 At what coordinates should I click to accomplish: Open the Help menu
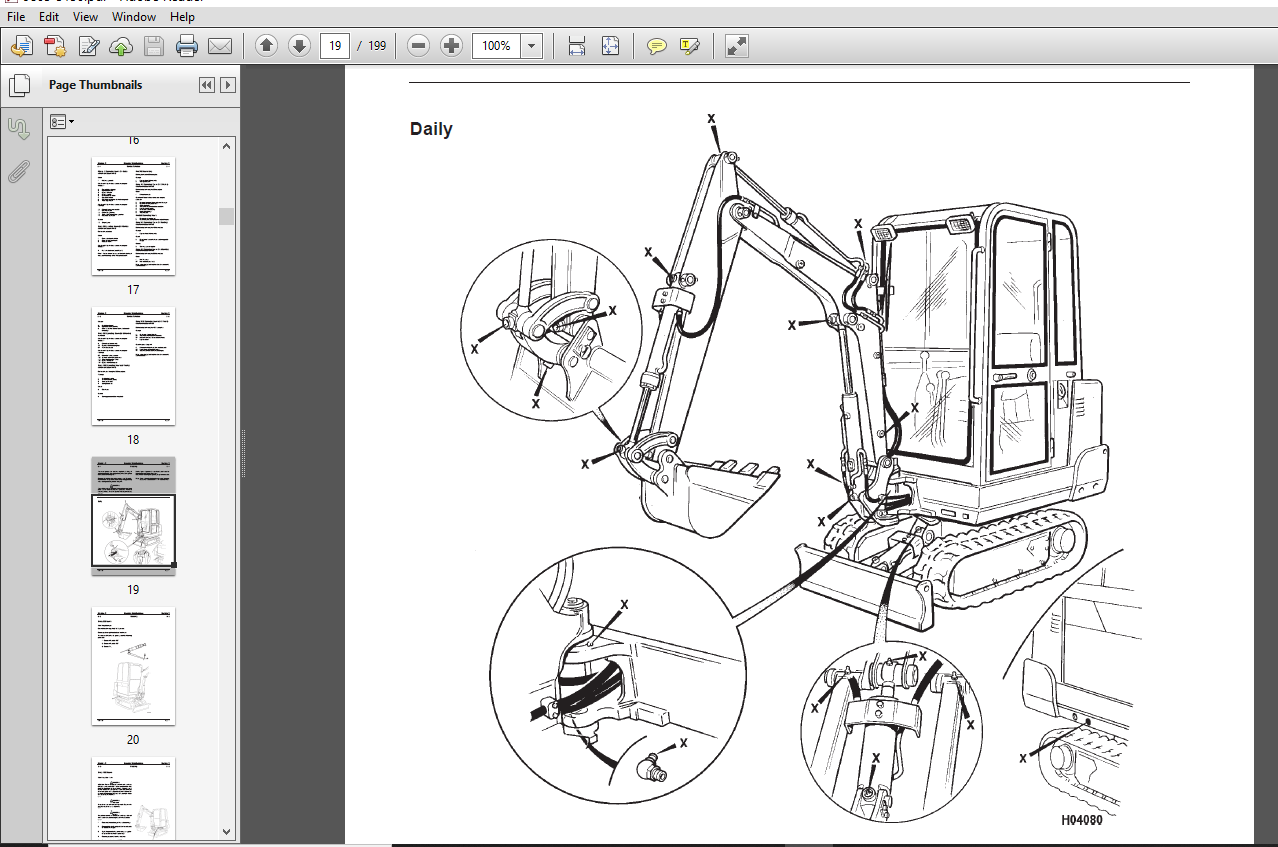(182, 17)
